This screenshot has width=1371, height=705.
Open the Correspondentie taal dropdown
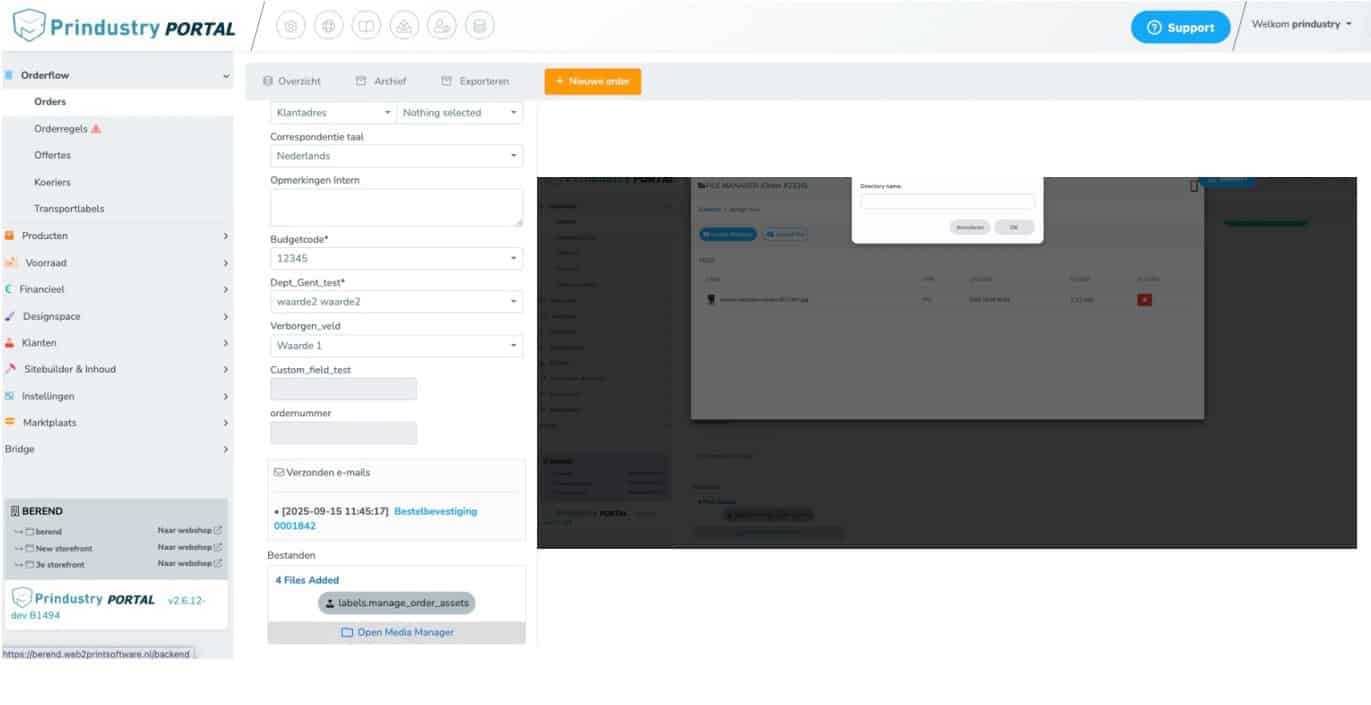pos(397,156)
